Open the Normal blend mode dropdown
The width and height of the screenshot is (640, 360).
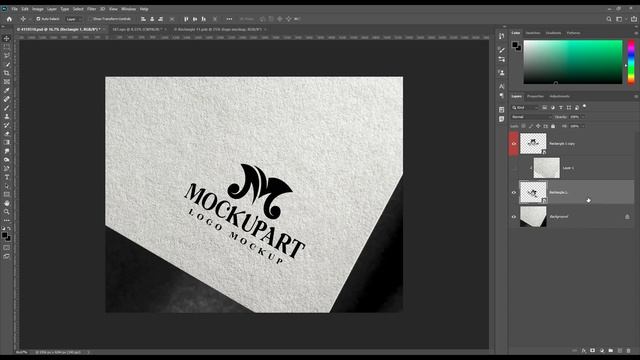tap(531, 117)
